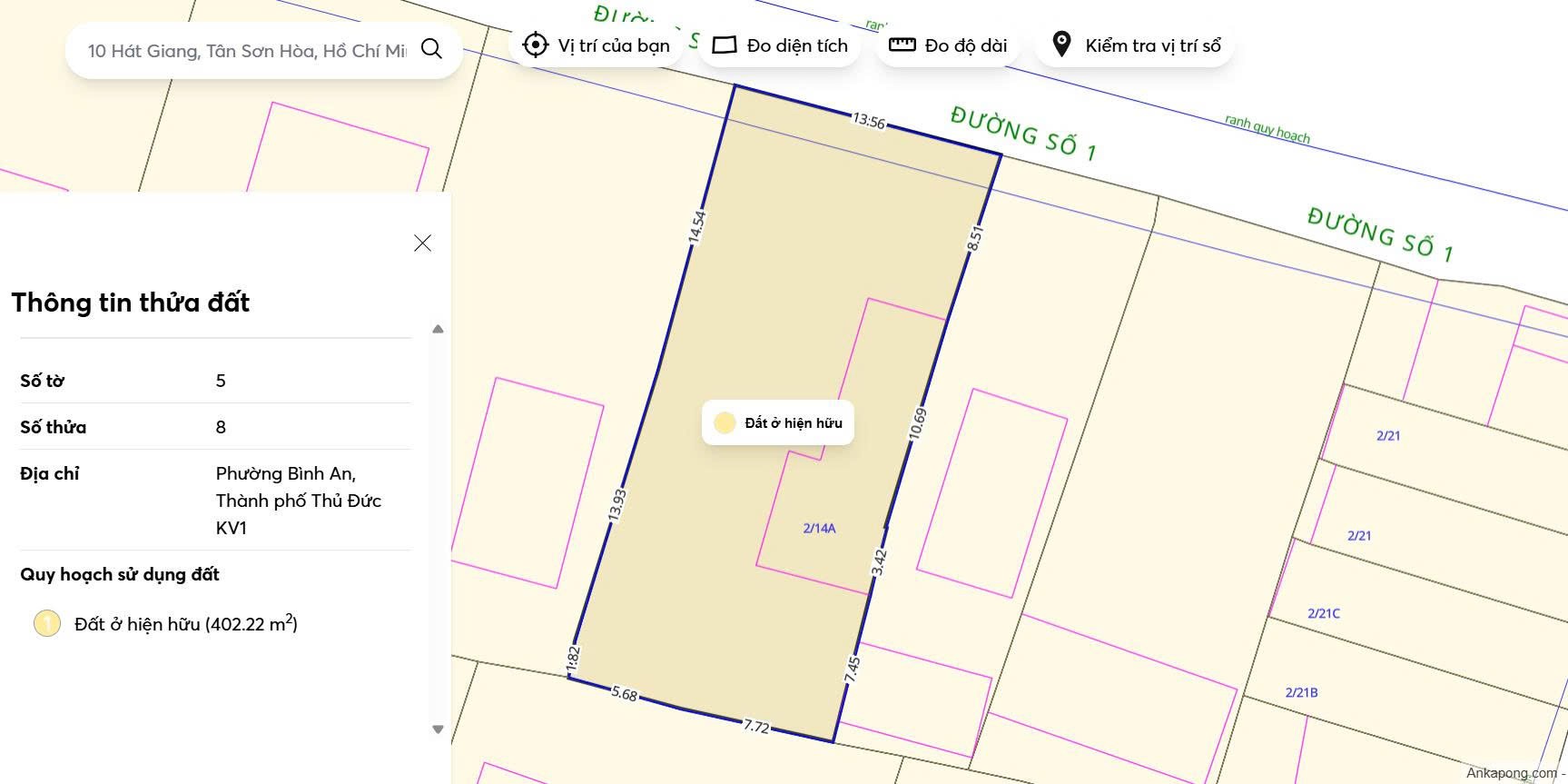Click the 'ranh quy hoạch' line label
1568x784 pixels.
pos(1267,129)
